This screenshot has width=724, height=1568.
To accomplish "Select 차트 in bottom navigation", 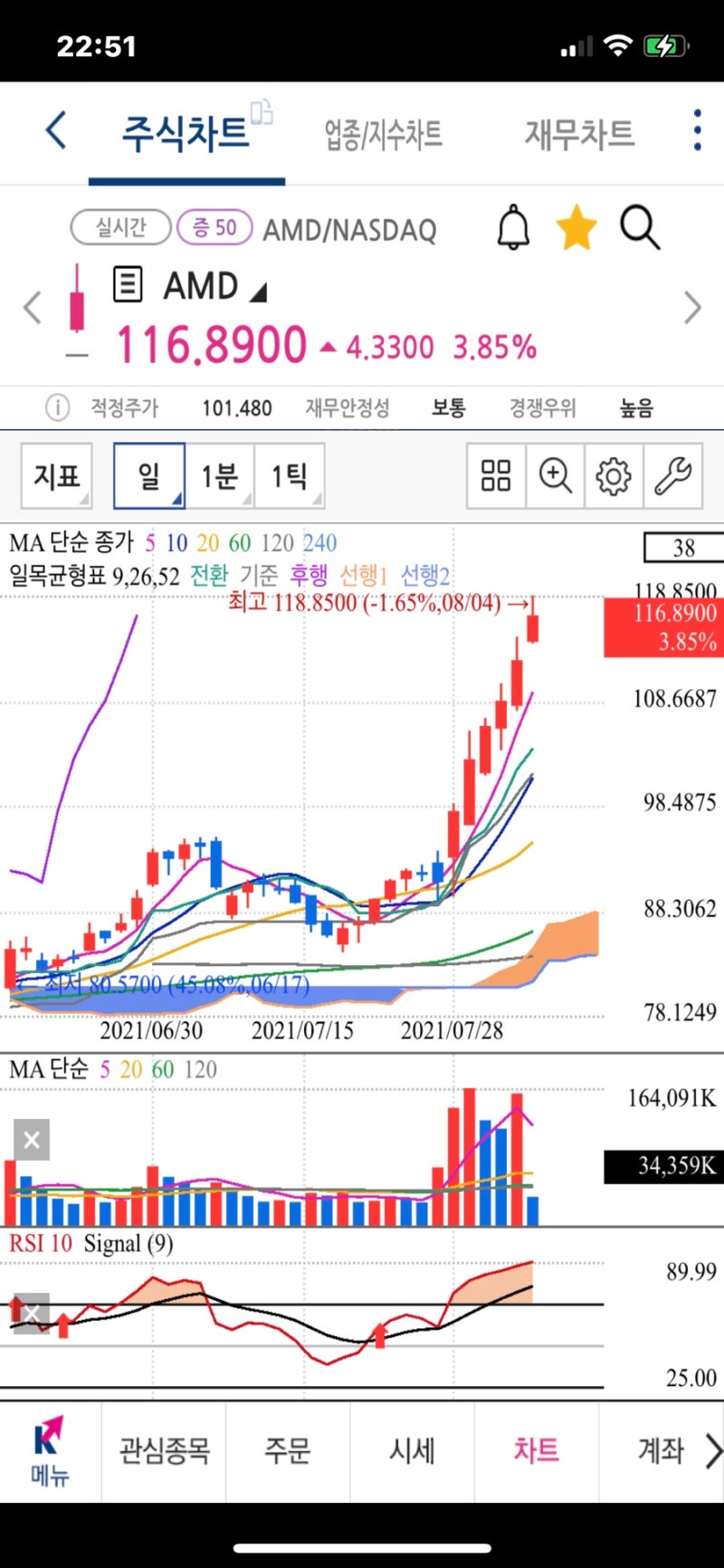I will [x=536, y=1451].
